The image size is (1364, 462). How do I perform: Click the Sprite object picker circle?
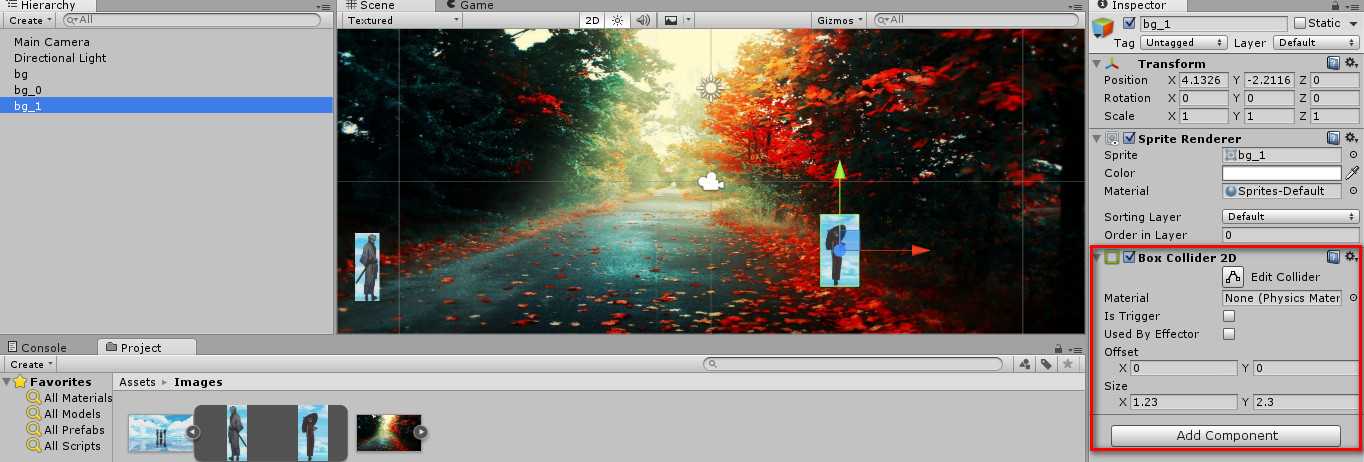point(1353,155)
